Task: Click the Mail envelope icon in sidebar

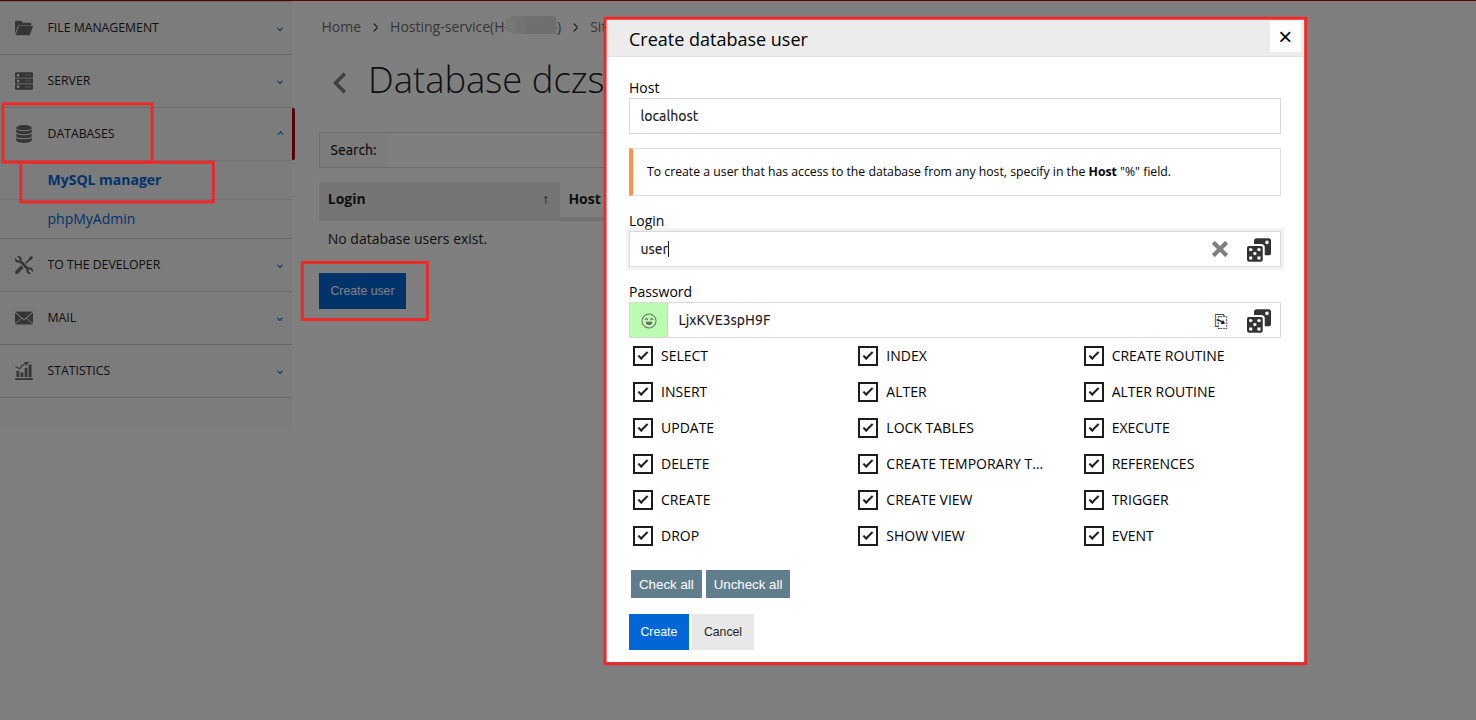Action: [x=24, y=318]
